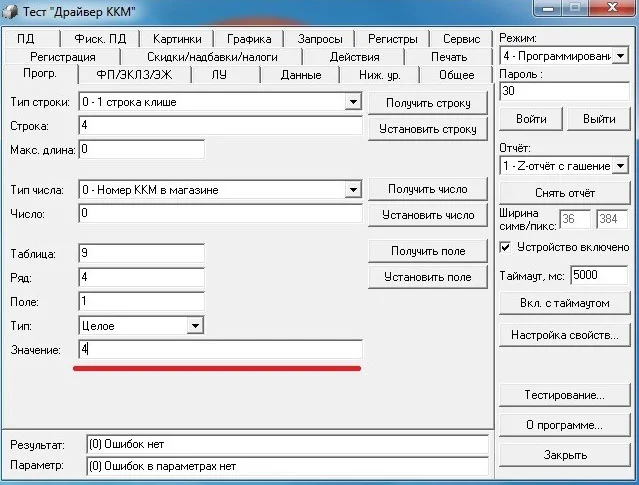Expand the 'Режим' dropdown list

click(620, 55)
